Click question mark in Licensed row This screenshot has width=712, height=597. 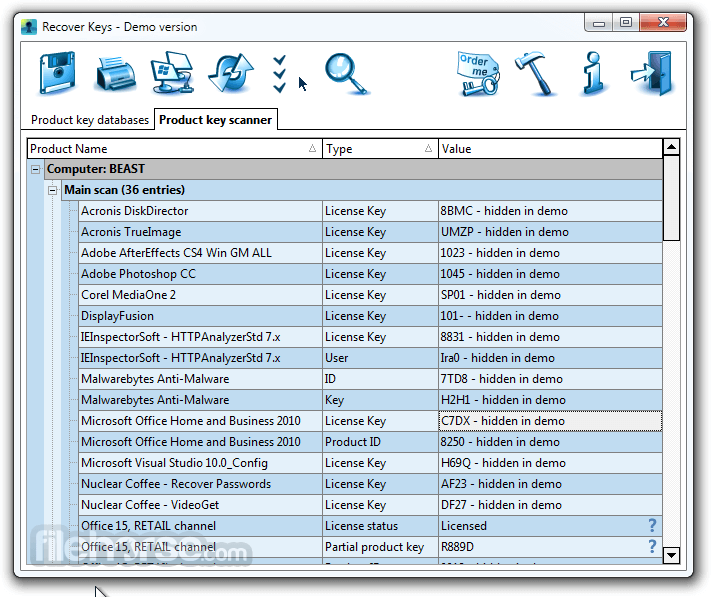[652, 525]
